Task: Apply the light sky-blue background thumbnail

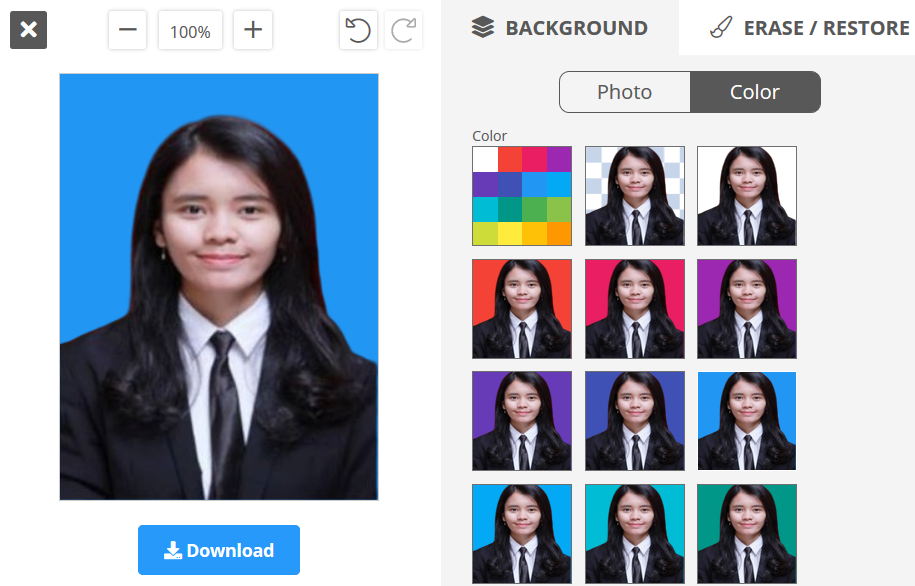Action: 522,533
